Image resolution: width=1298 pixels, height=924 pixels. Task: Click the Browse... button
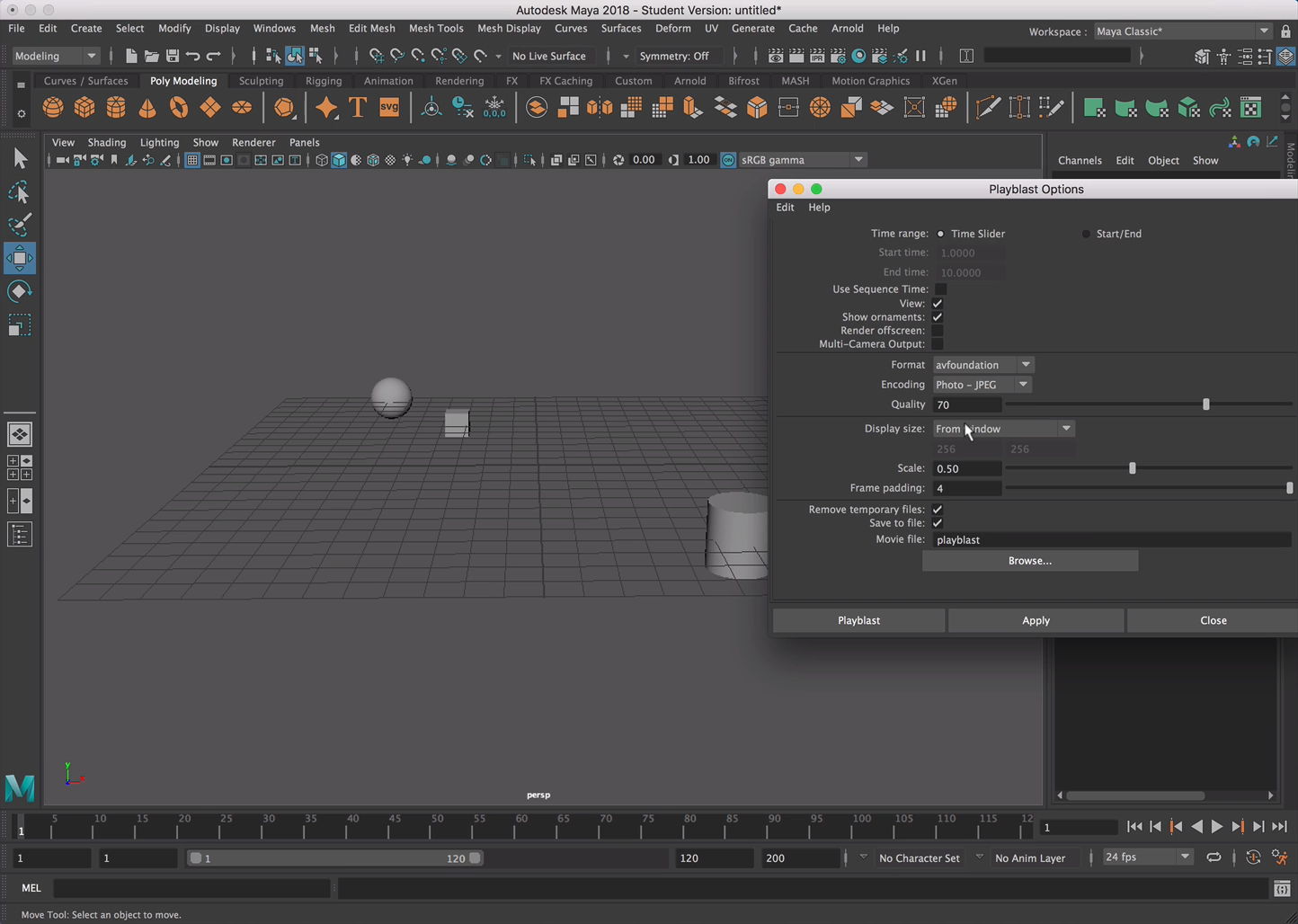(x=1029, y=561)
